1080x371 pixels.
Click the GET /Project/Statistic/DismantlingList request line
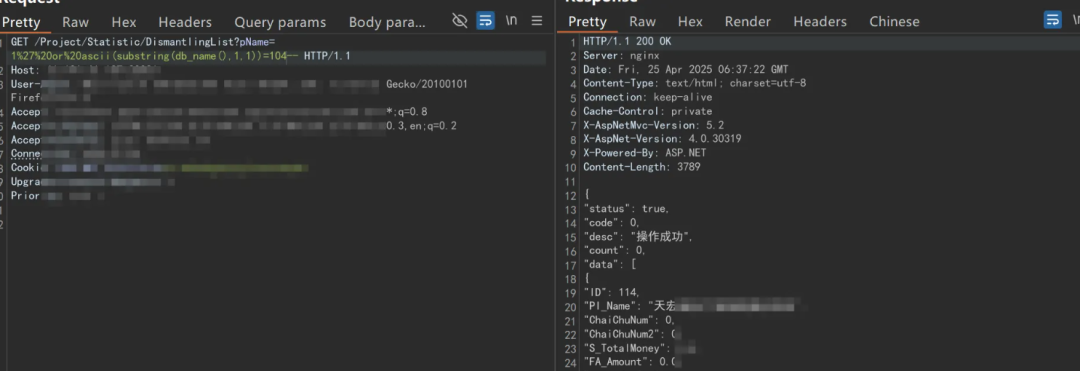click(143, 42)
